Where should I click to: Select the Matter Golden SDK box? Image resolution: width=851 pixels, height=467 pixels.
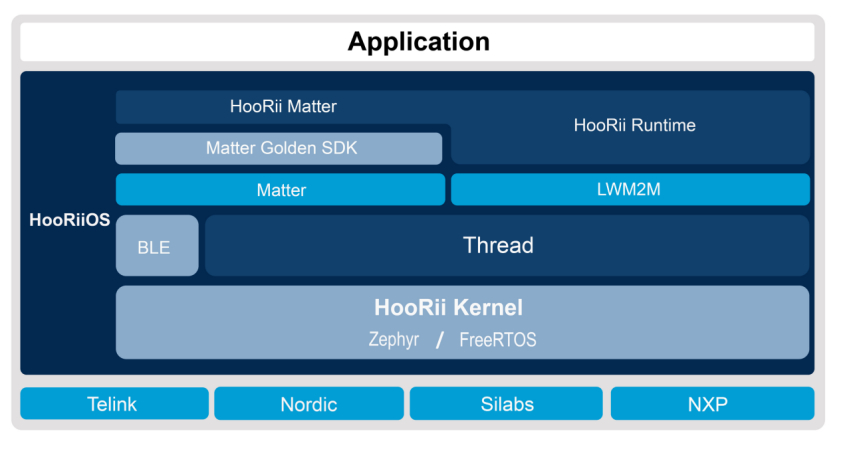click(x=280, y=148)
